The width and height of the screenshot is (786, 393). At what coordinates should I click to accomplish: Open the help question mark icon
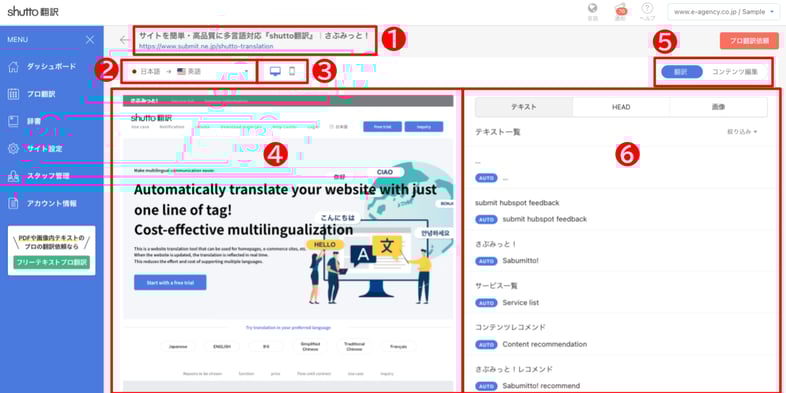click(648, 9)
